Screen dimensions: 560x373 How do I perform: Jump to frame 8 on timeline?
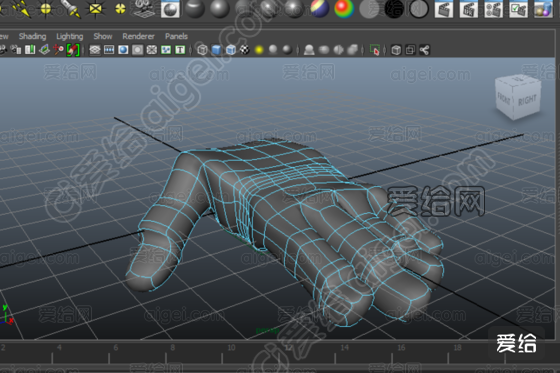pos(172,347)
